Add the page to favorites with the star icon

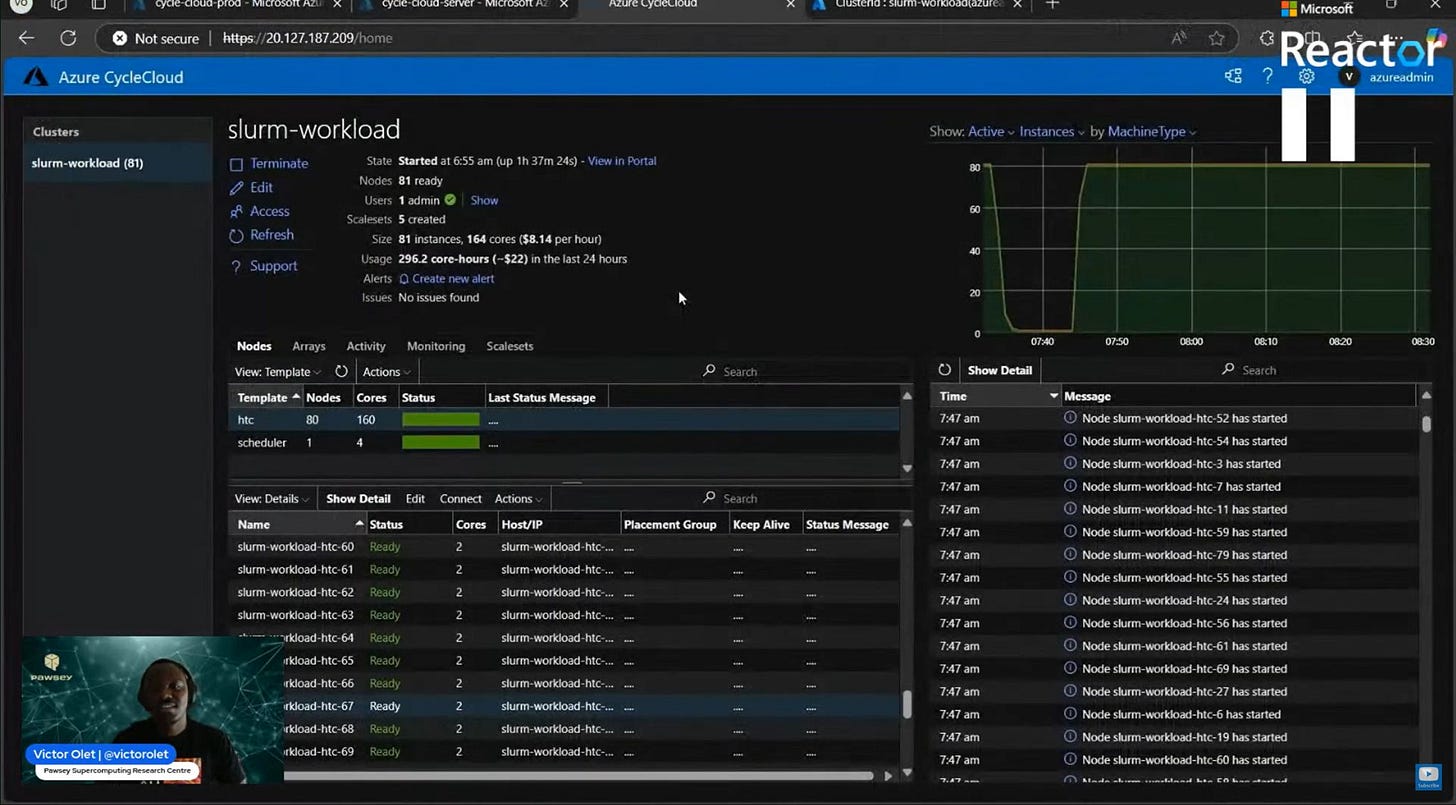1216,38
